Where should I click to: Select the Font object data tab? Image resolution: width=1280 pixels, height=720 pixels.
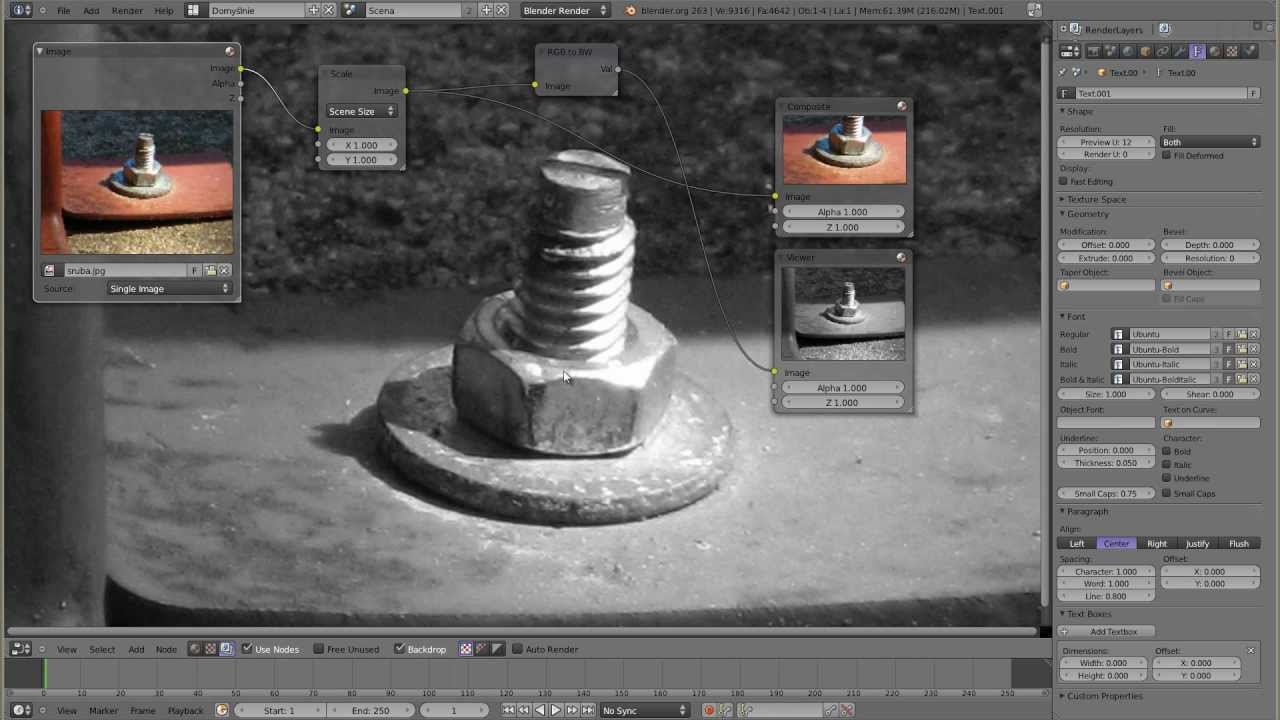(x=1197, y=51)
